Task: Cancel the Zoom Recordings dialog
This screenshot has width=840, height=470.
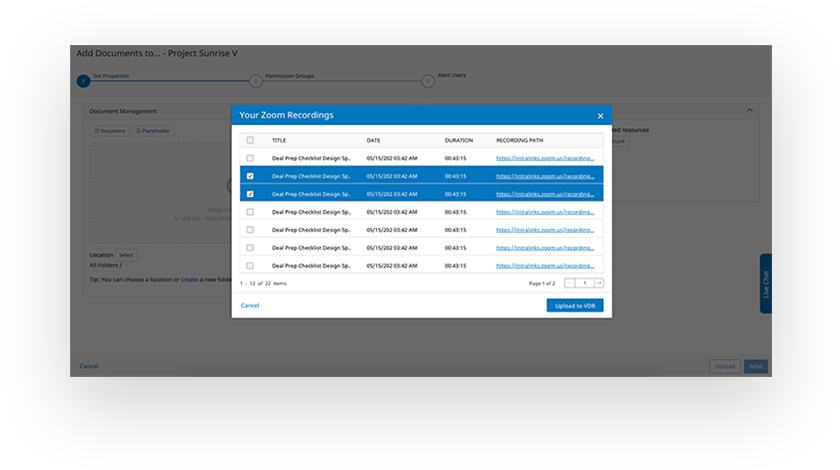Action: 250,305
